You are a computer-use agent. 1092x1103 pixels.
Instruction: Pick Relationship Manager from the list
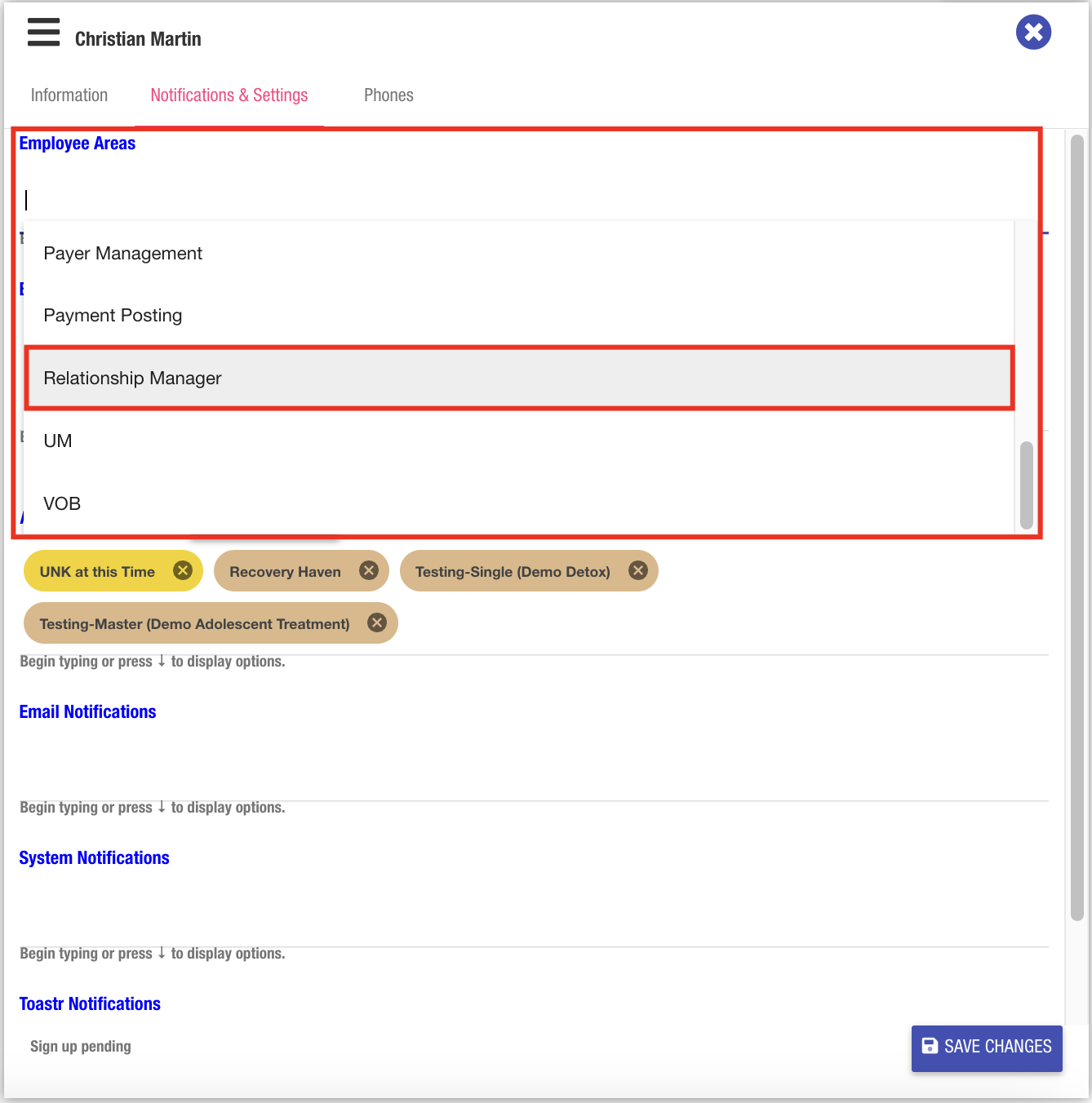pos(133,379)
